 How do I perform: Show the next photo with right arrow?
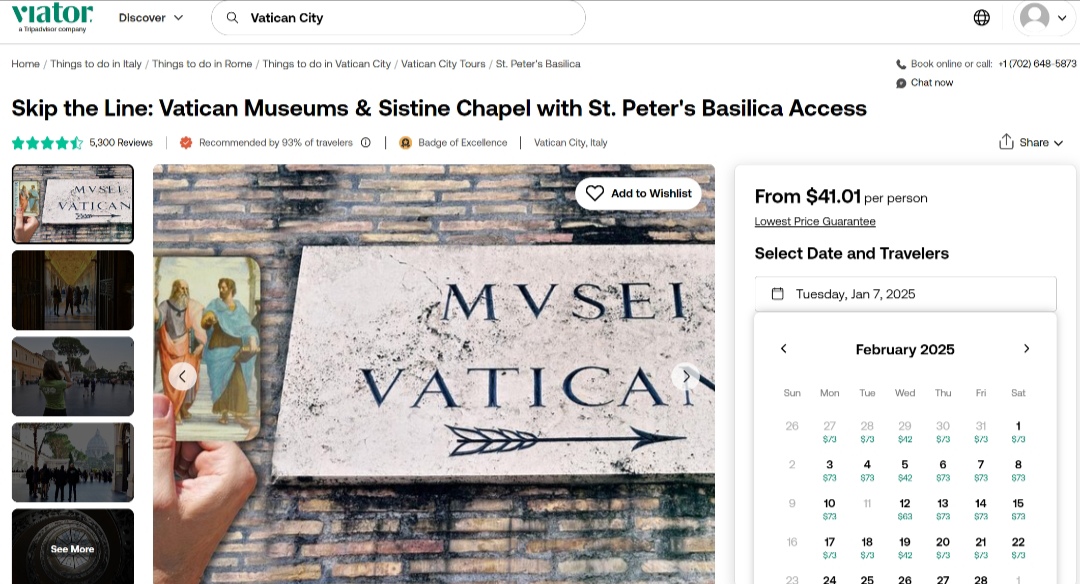coord(685,376)
